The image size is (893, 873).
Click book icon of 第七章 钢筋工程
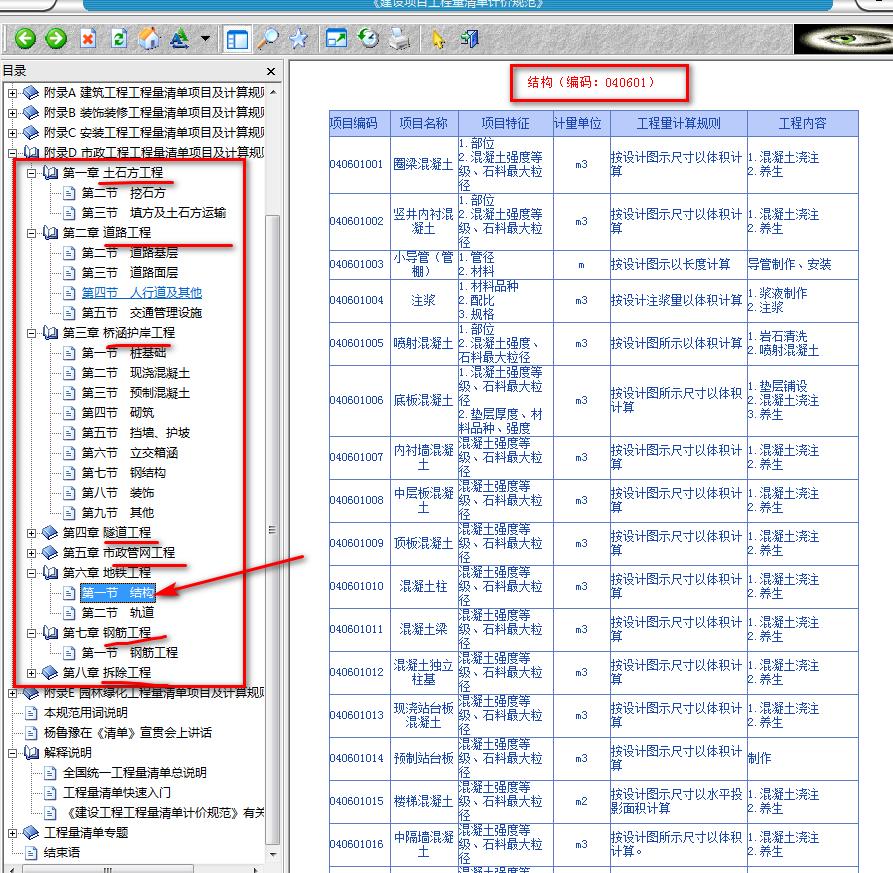51,633
